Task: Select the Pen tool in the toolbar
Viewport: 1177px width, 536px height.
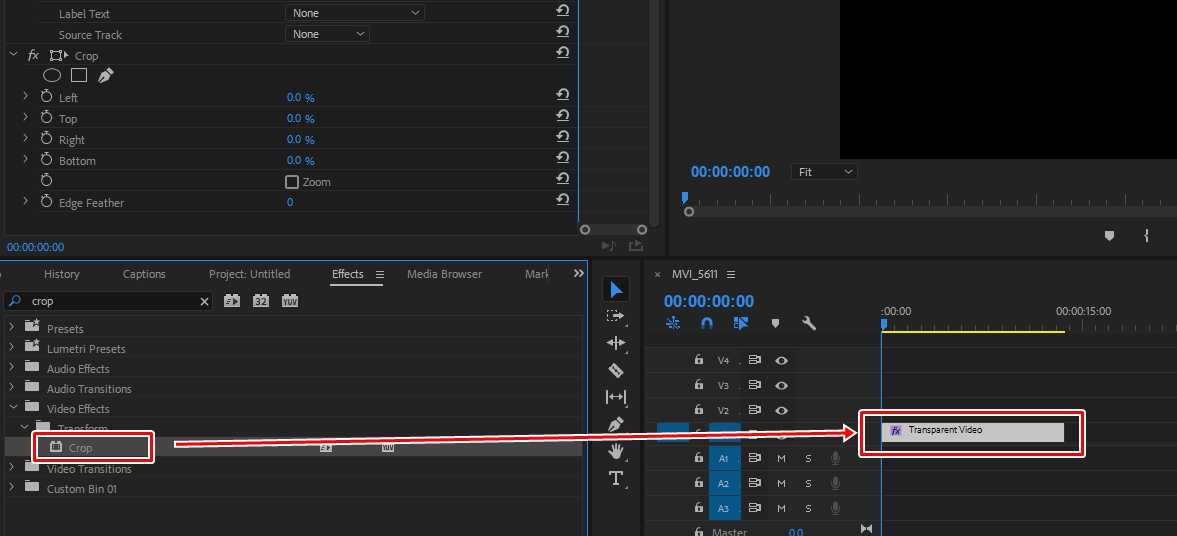Action: click(x=616, y=424)
